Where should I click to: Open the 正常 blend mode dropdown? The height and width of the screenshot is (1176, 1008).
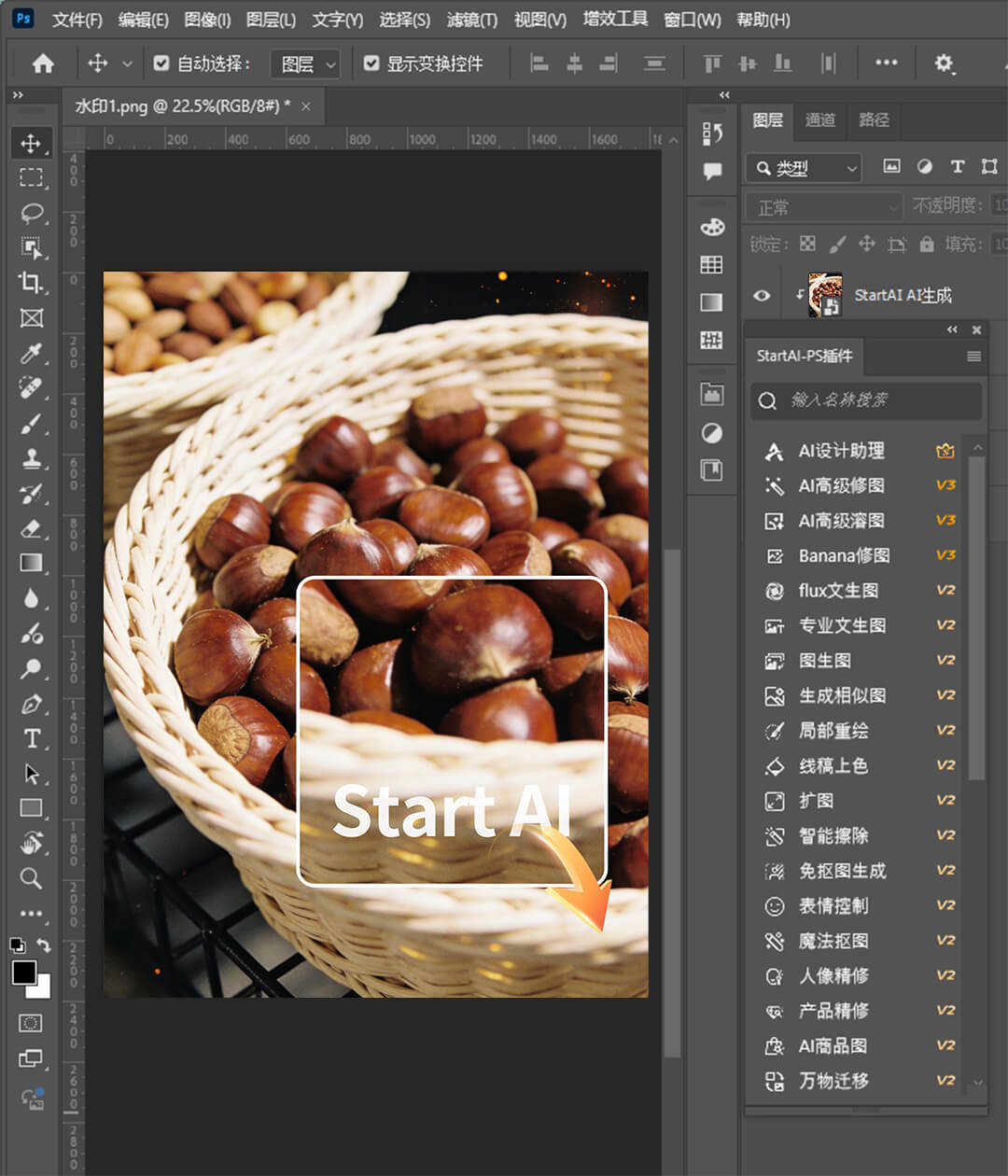coord(823,206)
